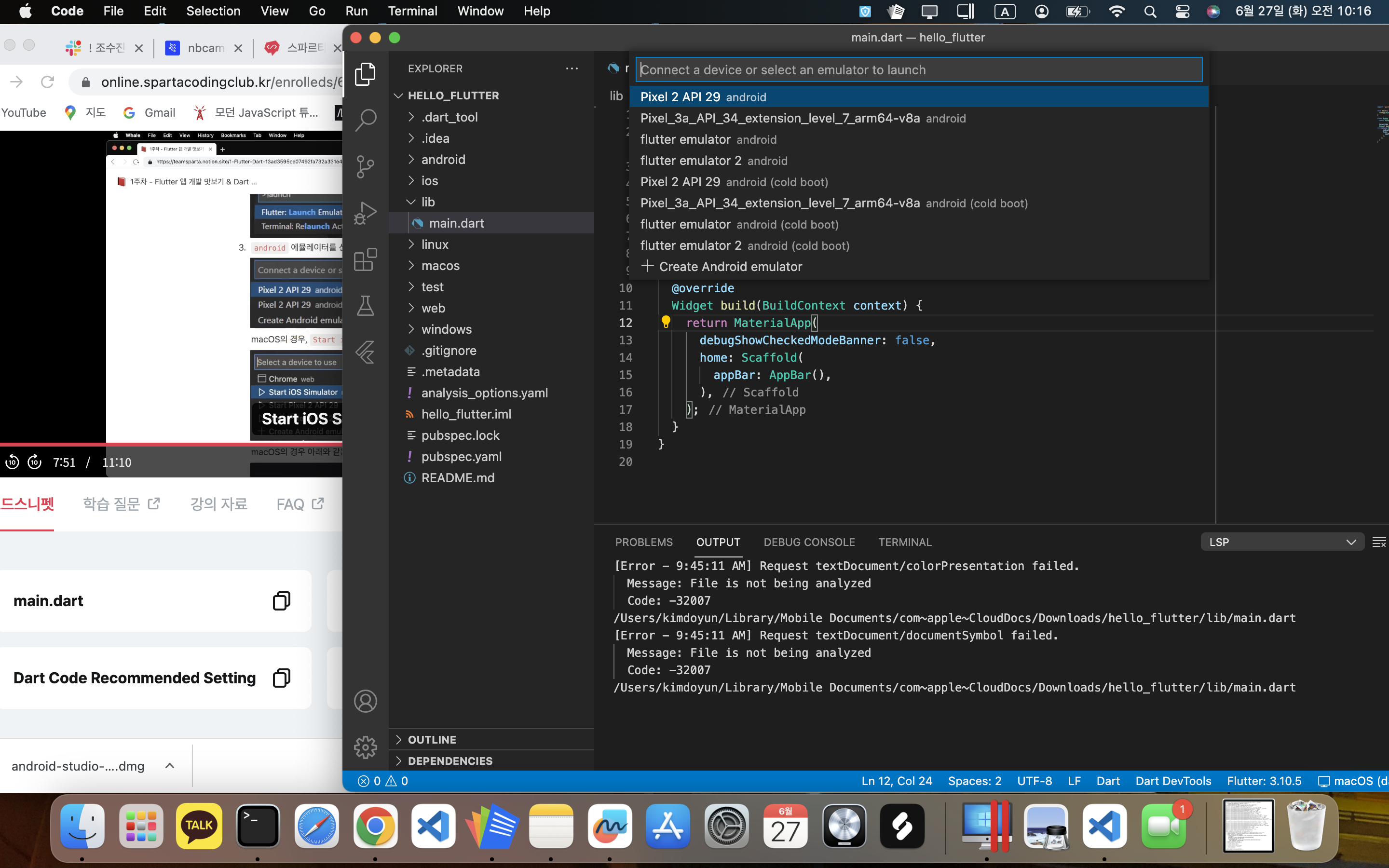Click the errors and warnings status indicator
The width and height of the screenshot is (1389, 868).
383,781
